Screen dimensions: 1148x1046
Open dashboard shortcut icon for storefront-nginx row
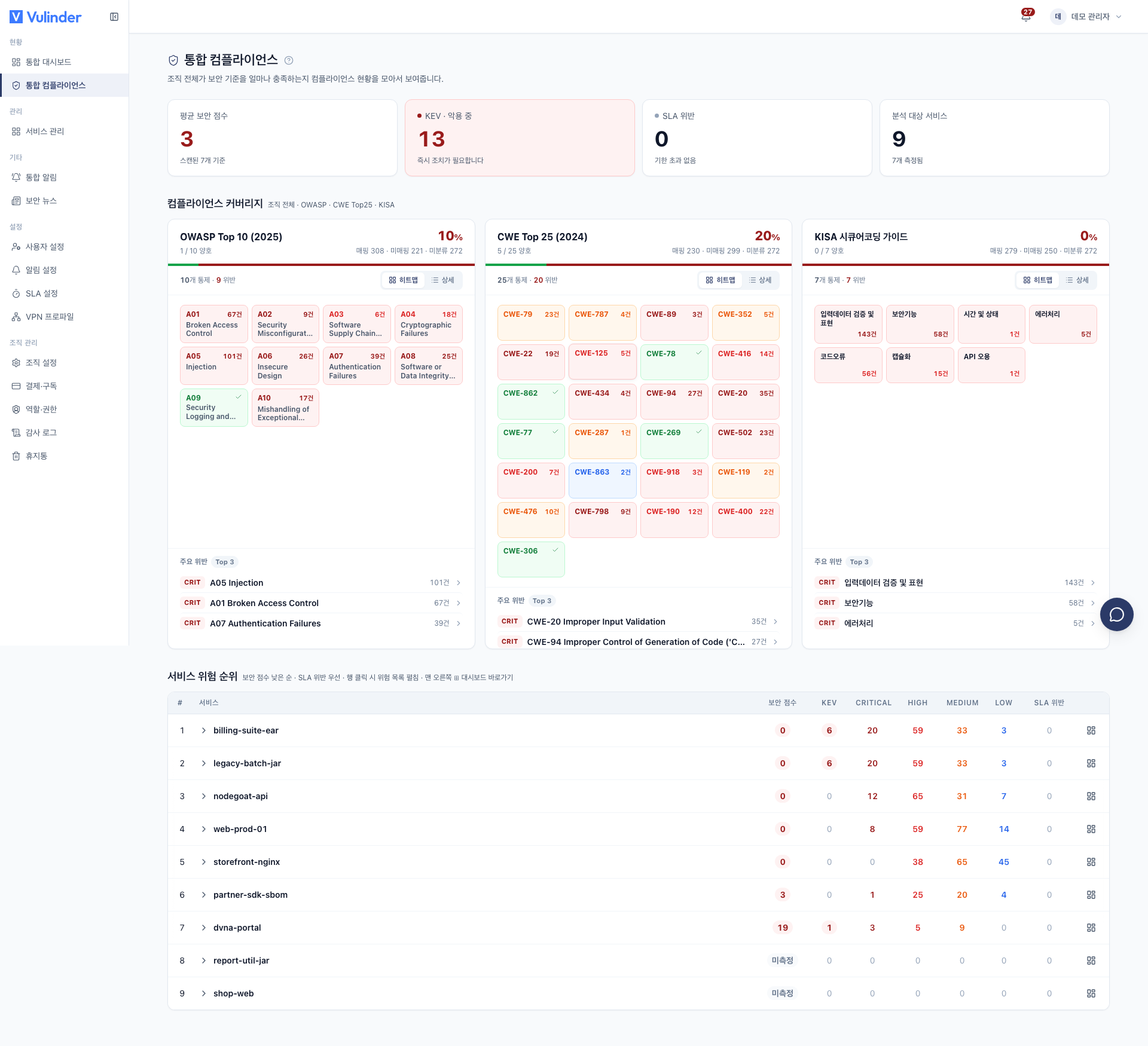[1091, 862]
